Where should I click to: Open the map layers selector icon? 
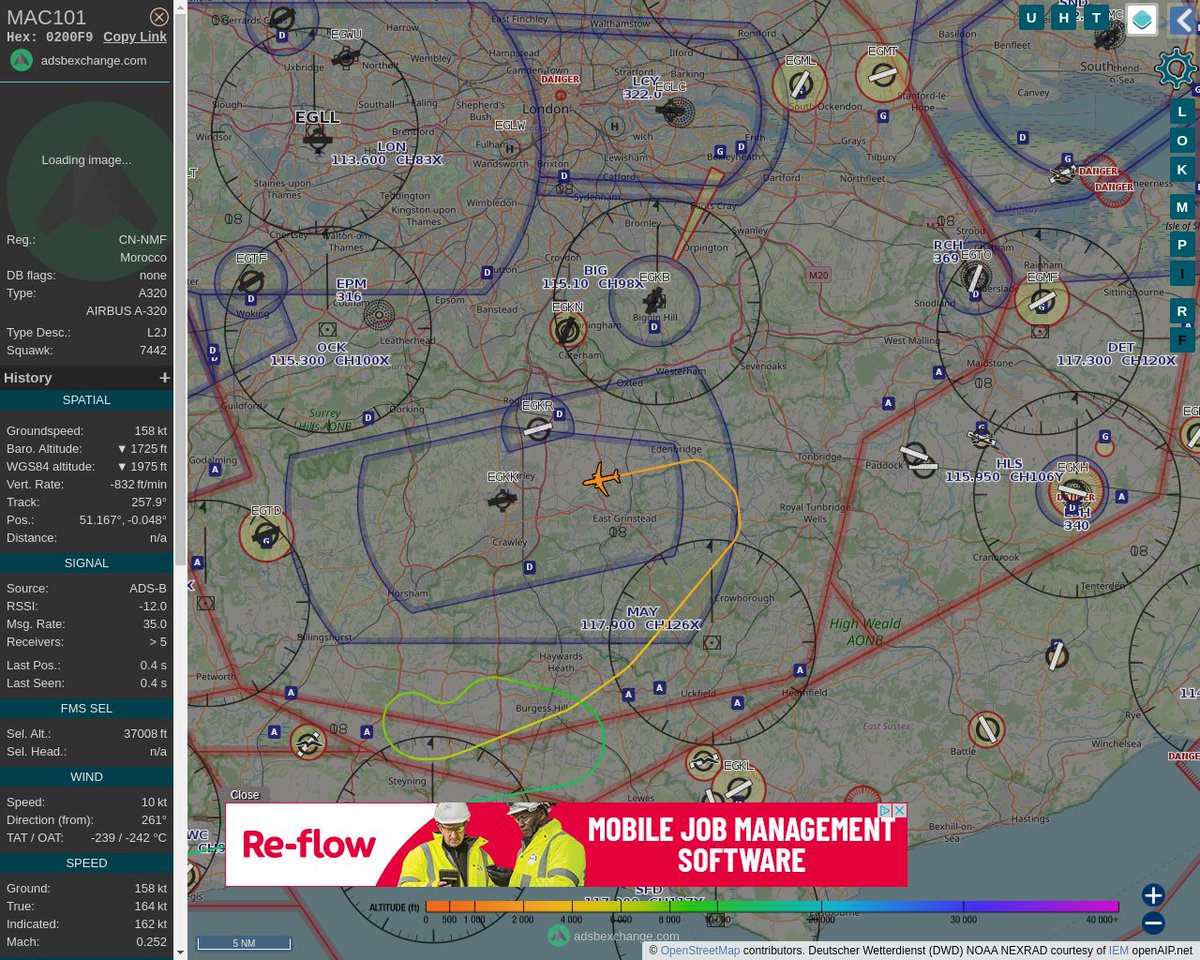pyautogui.click(x=1141, y=19)
